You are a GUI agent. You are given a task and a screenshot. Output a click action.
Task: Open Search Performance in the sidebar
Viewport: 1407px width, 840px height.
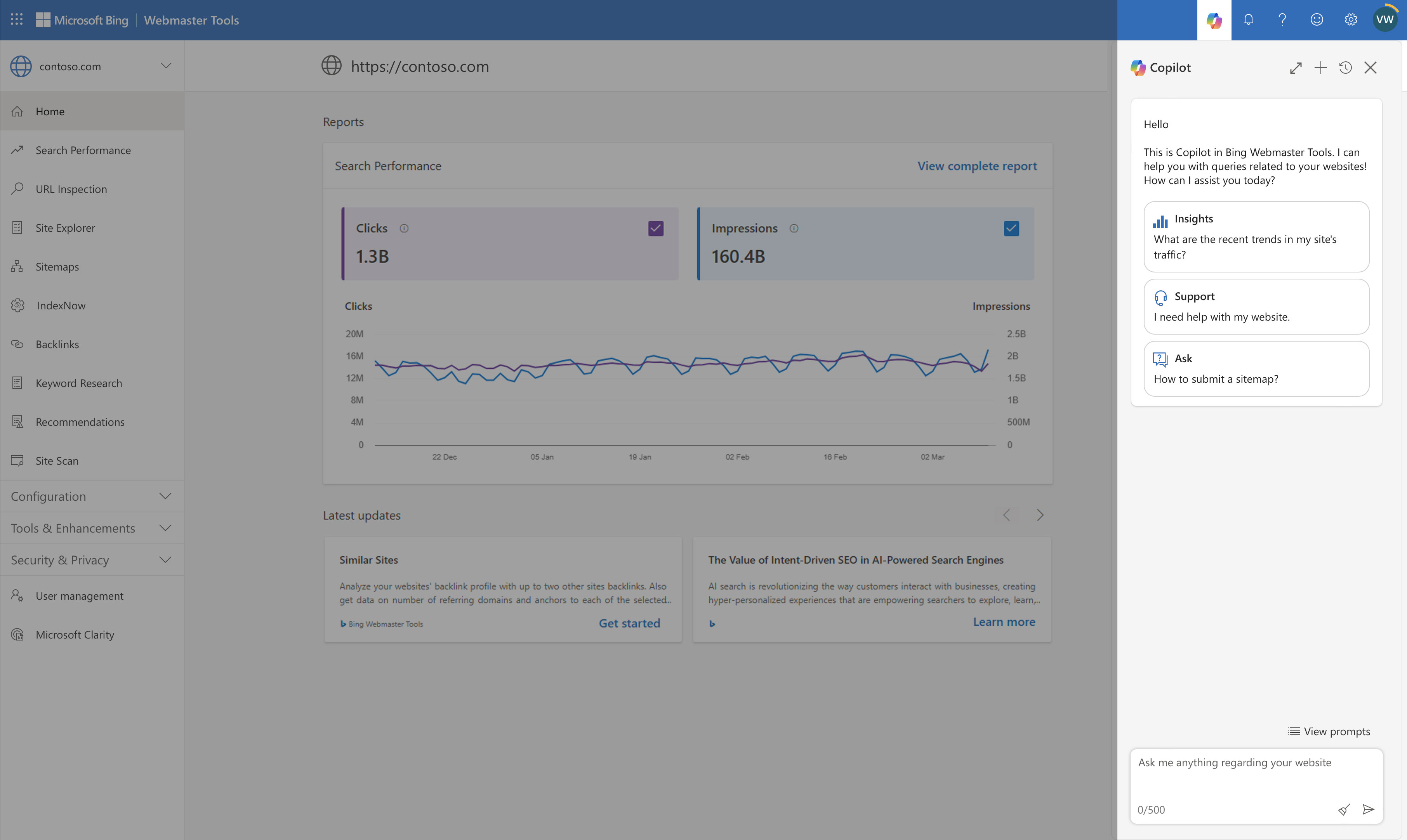[x=83, y=150]
